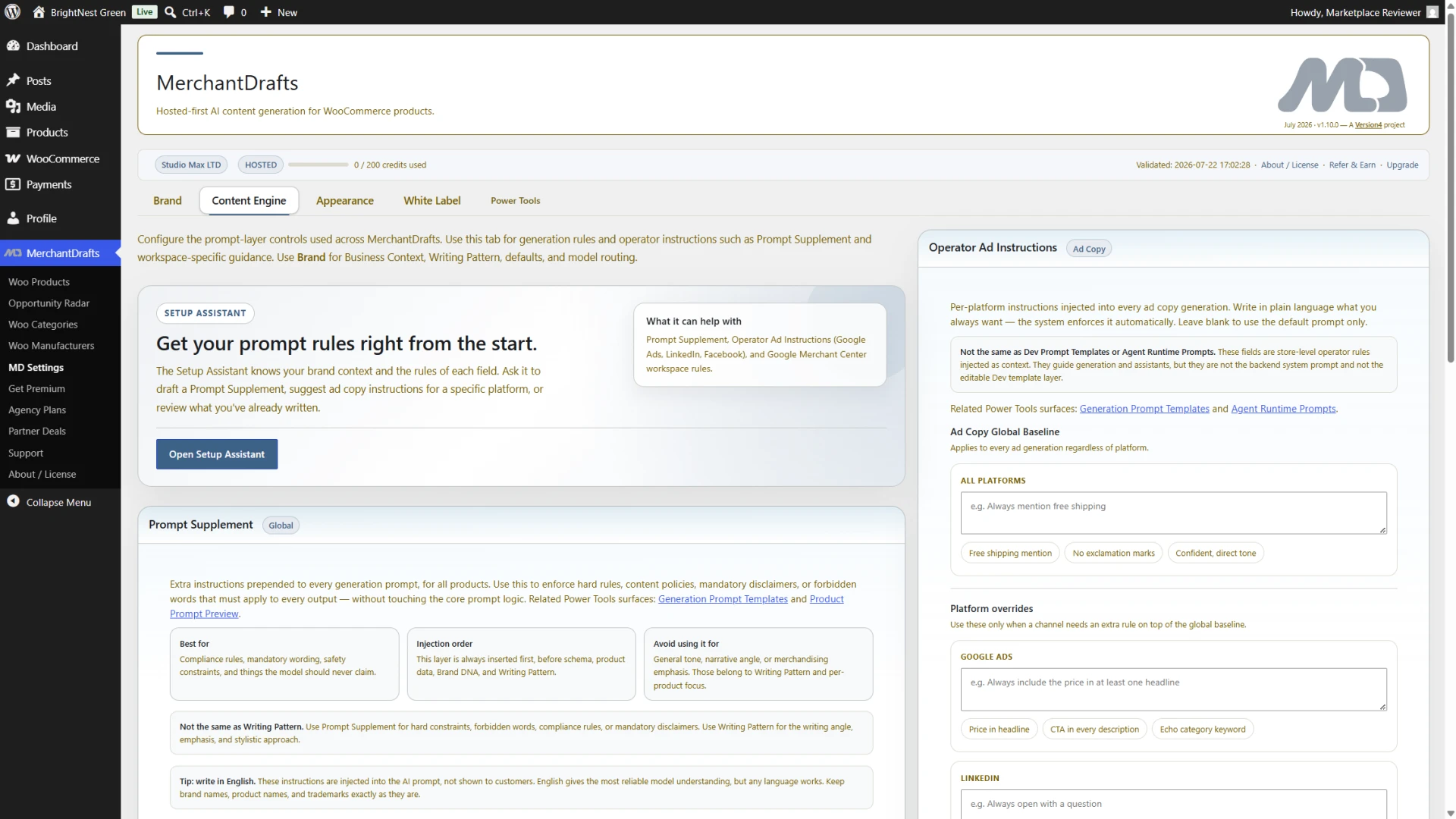
Task: Insert the Price in headline chip
Action: pyautogui.click(x=999, y=730)
